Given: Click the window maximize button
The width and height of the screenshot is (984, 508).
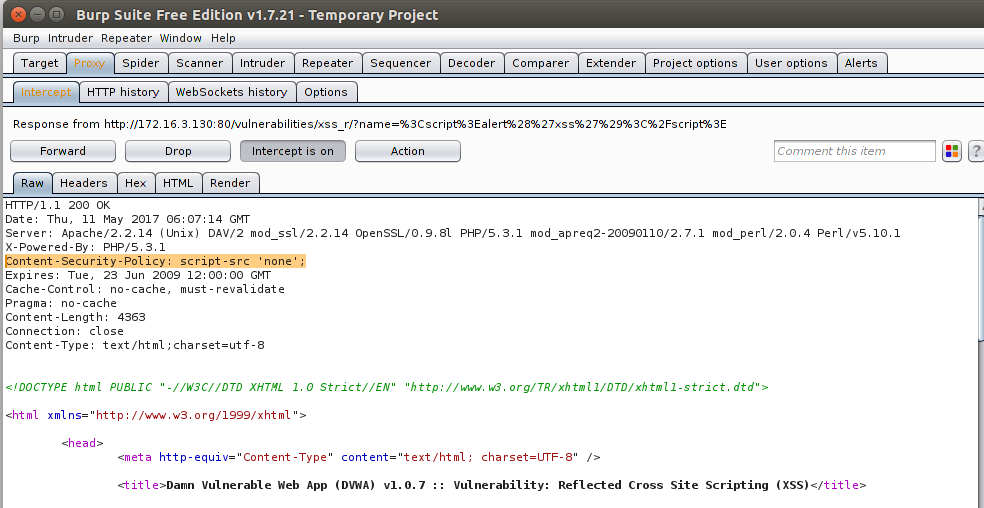Looking at the screenshot, I should [x=56, y=13].
